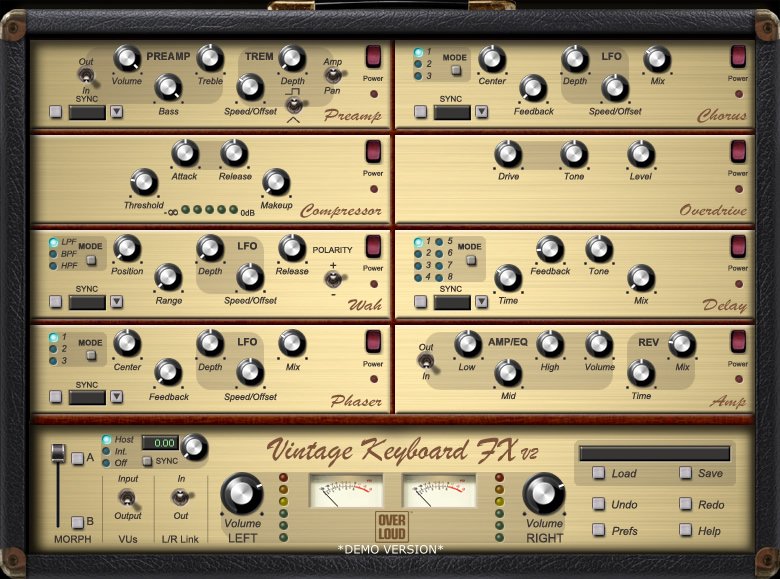Click the Wah power button

[373, 246]
